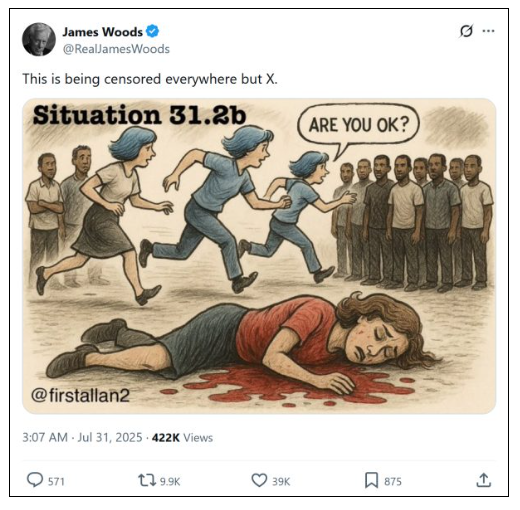Viewport: 520px width, 510px height.
Task: Open the @RealJamesWoods handle link
Action: [x=116, y=49]
